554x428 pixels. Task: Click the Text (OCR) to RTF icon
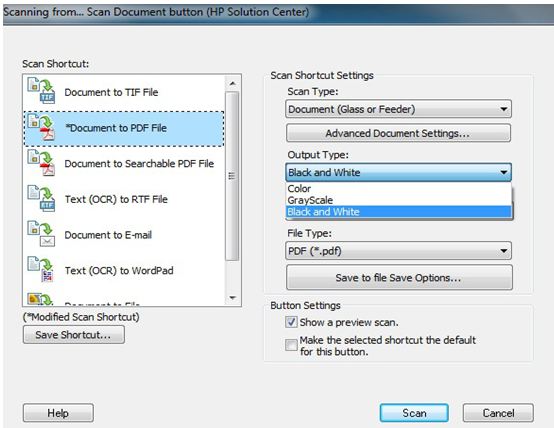point(41,199)
